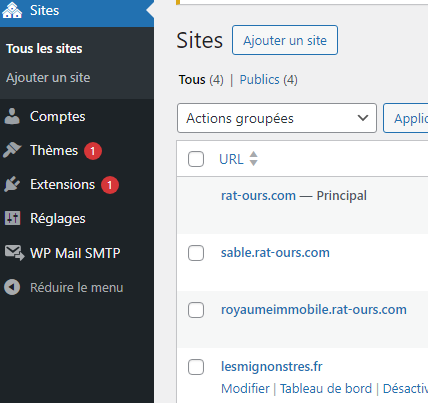The width and height of the screenshot is (428, 403).
Task: Open Comptes via its person icon
Action: 12,116
